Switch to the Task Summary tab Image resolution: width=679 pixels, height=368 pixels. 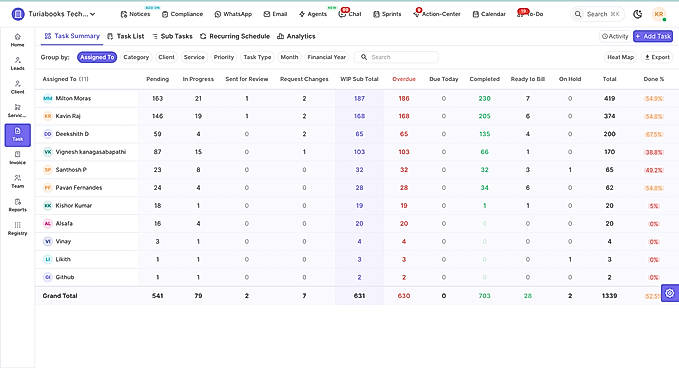(x=72, y=36)
